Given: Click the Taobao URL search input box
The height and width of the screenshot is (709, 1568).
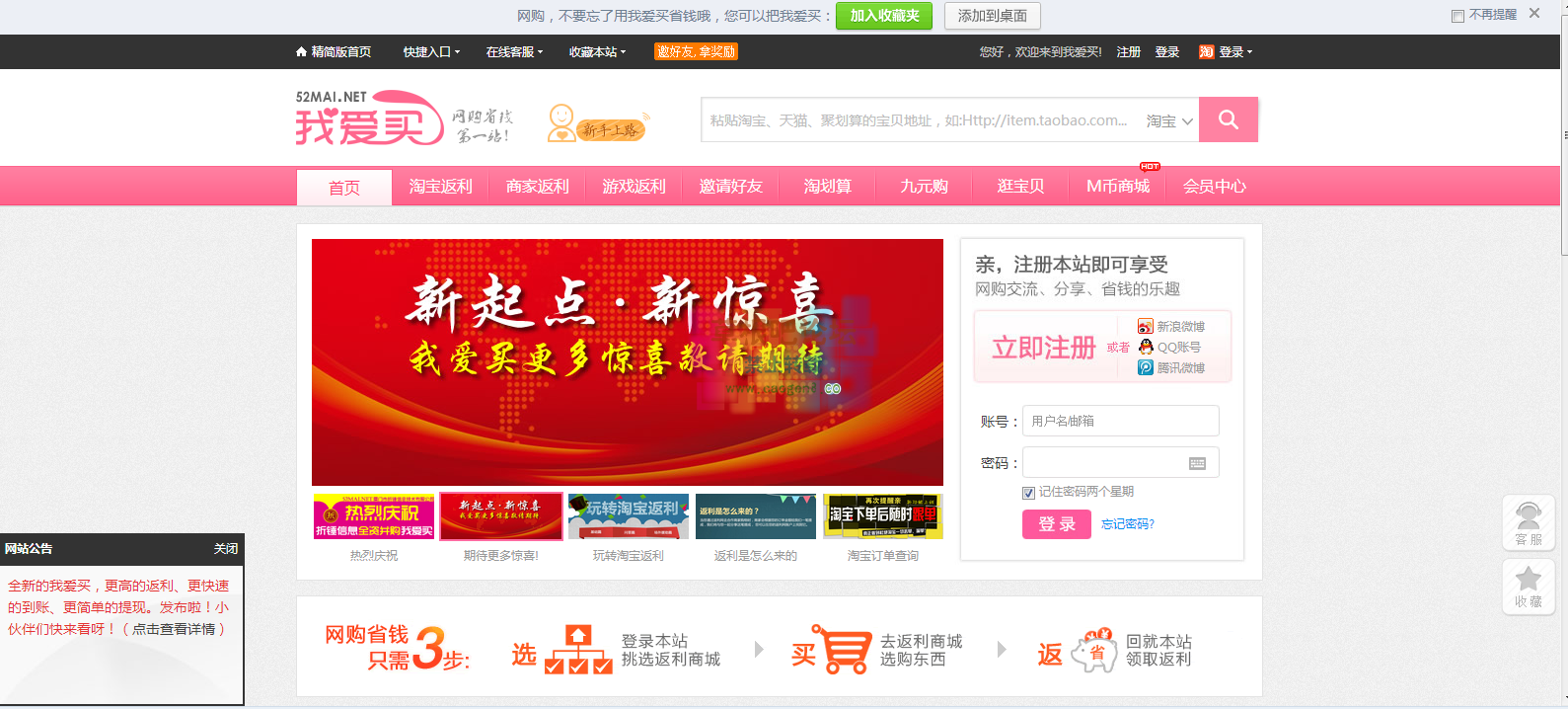Looking at the screenshot, I should [920, 120].
